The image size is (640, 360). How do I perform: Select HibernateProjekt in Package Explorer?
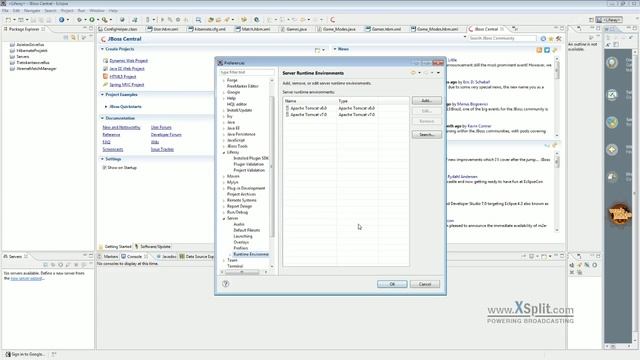click(32, 51)
